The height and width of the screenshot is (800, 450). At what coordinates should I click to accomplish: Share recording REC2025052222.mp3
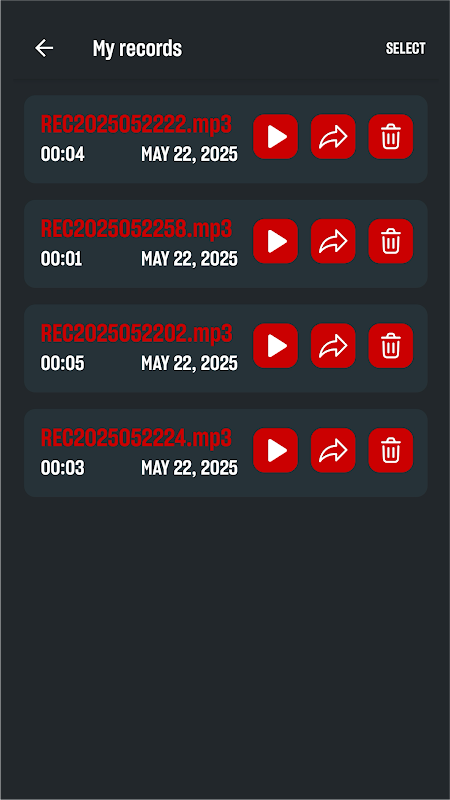333,137
